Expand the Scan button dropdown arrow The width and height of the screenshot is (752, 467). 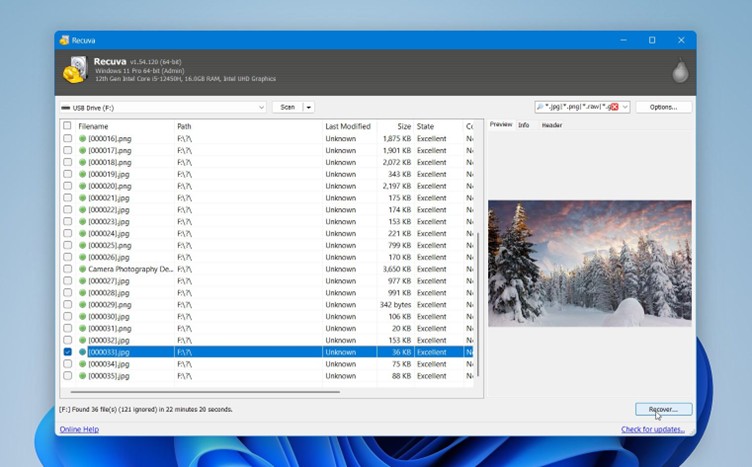(x=309, y=107)
